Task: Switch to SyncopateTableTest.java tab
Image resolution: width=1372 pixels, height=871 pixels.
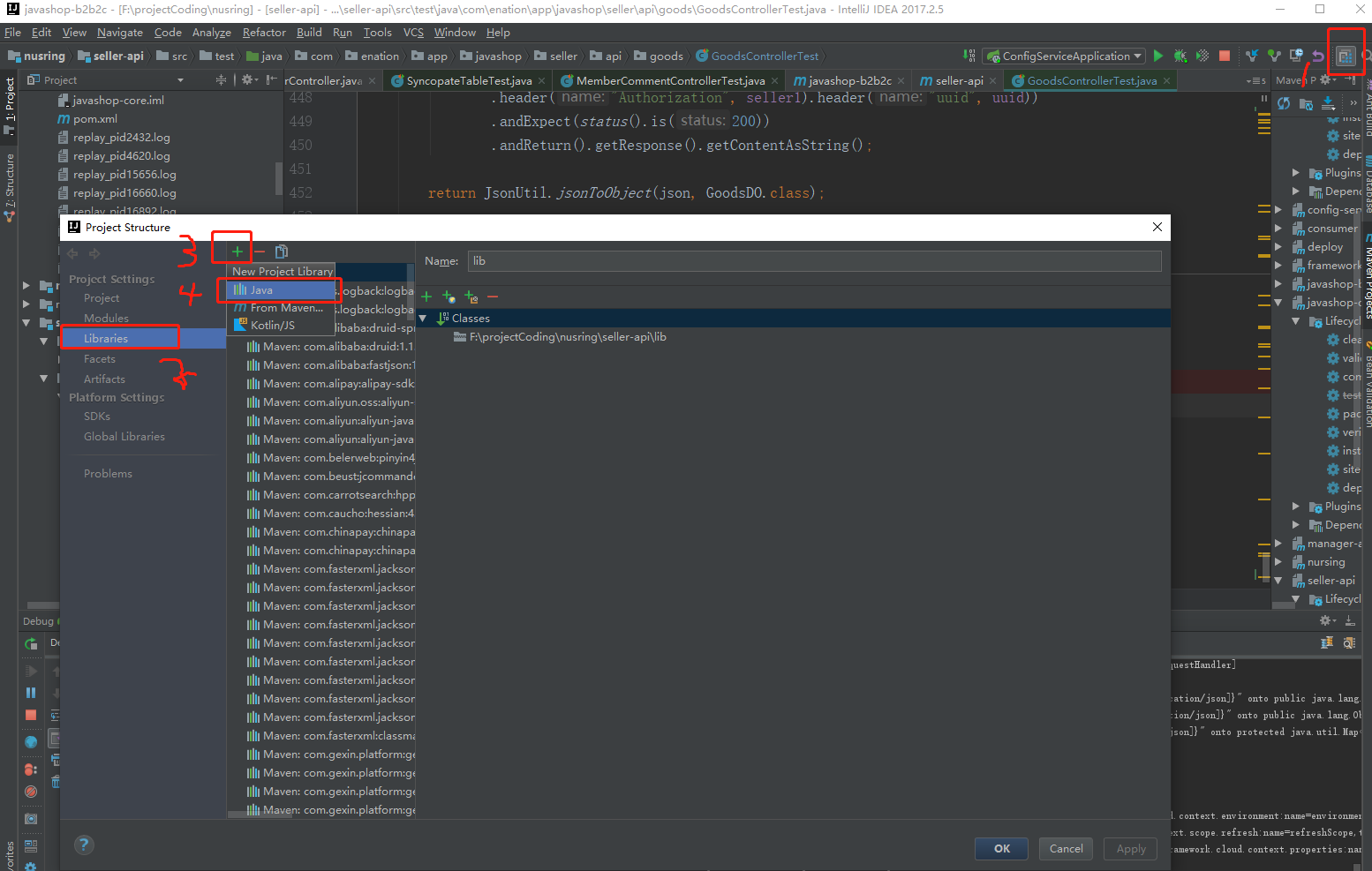Action: 469,80
